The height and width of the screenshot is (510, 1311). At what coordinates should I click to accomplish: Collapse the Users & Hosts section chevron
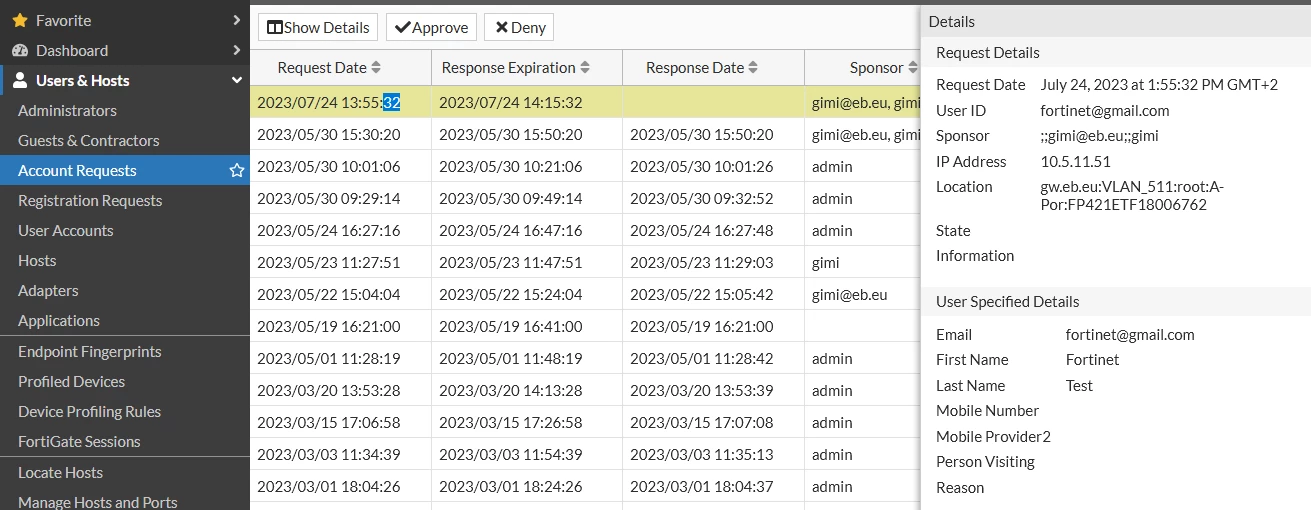(x=236, y=80)
